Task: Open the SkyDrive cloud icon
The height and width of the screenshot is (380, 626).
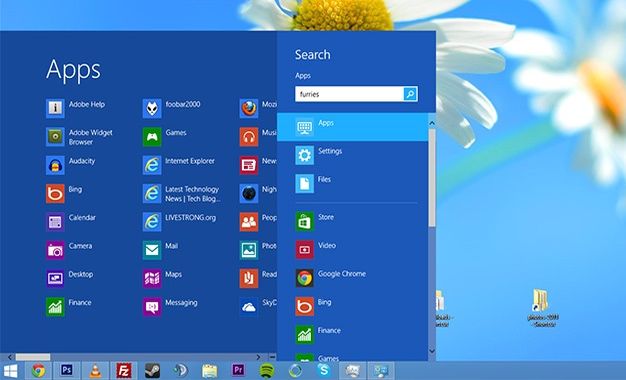Action: coord(249,307)
